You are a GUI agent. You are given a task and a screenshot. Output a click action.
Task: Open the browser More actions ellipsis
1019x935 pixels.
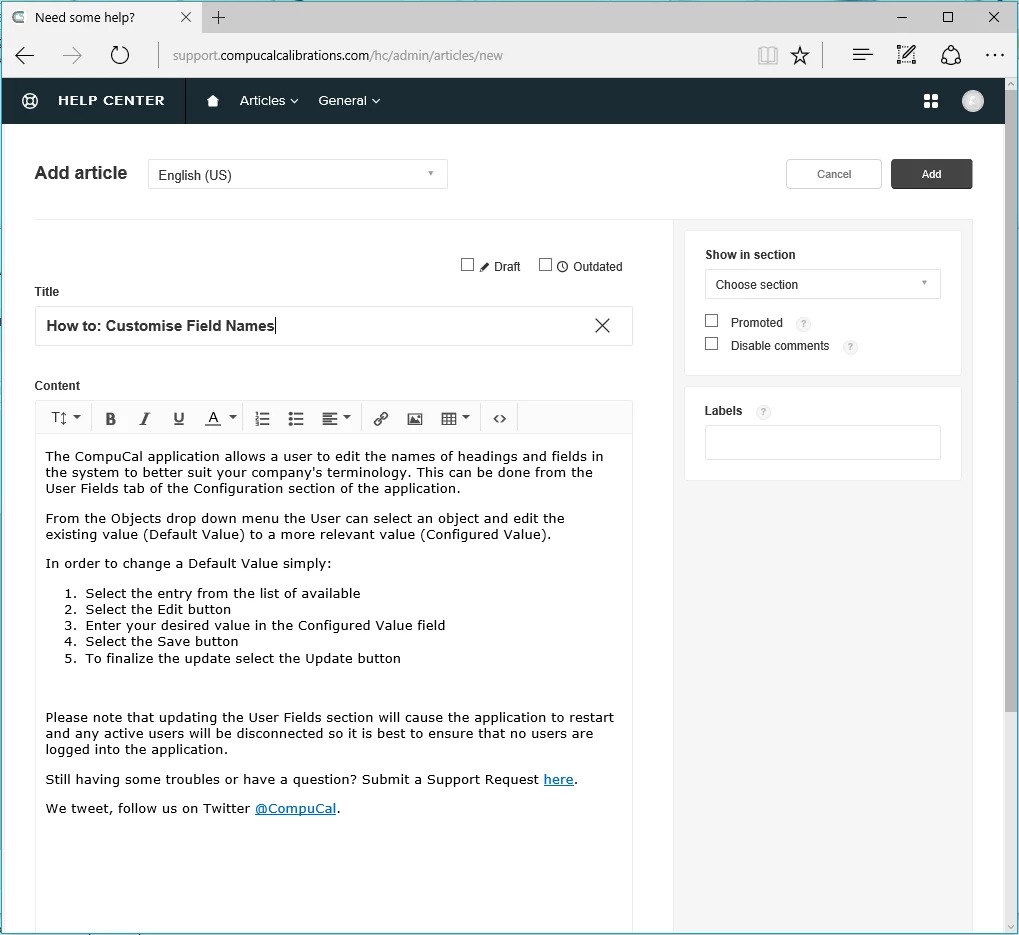click(994, 55)
